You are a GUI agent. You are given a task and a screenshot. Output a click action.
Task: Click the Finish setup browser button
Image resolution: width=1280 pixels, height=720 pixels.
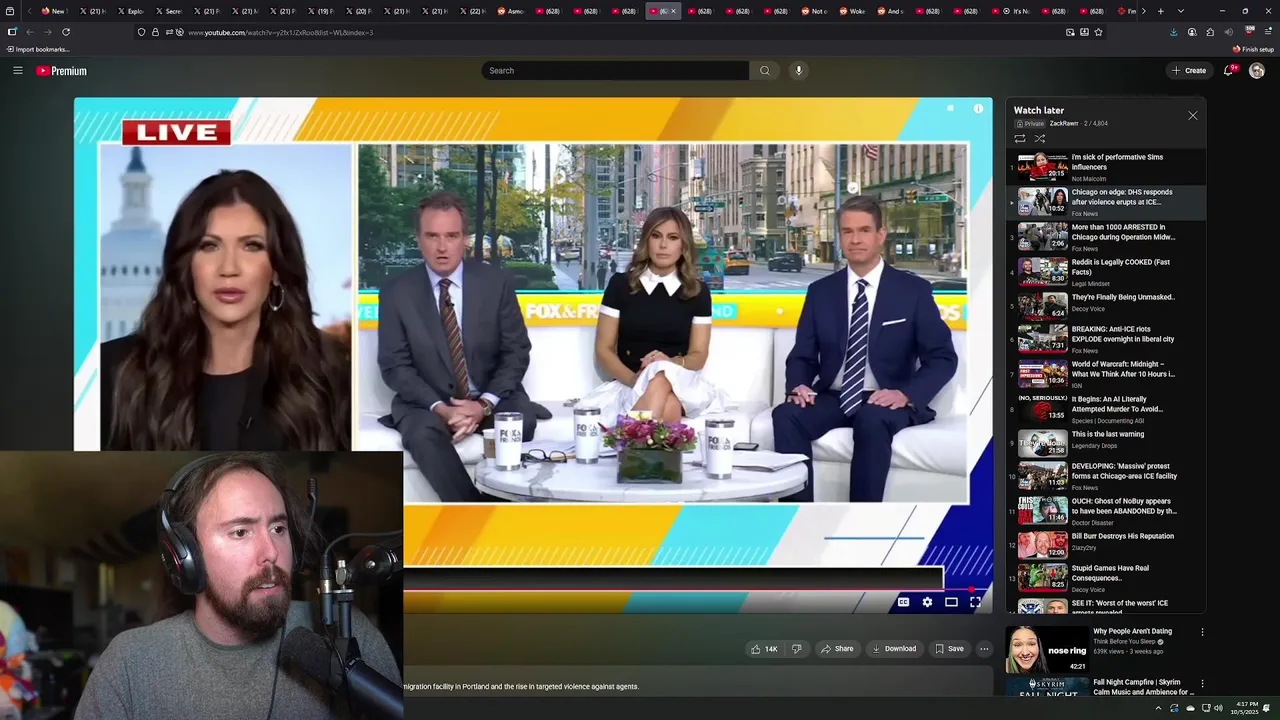pyautogui.click(x=1253, y=49)
